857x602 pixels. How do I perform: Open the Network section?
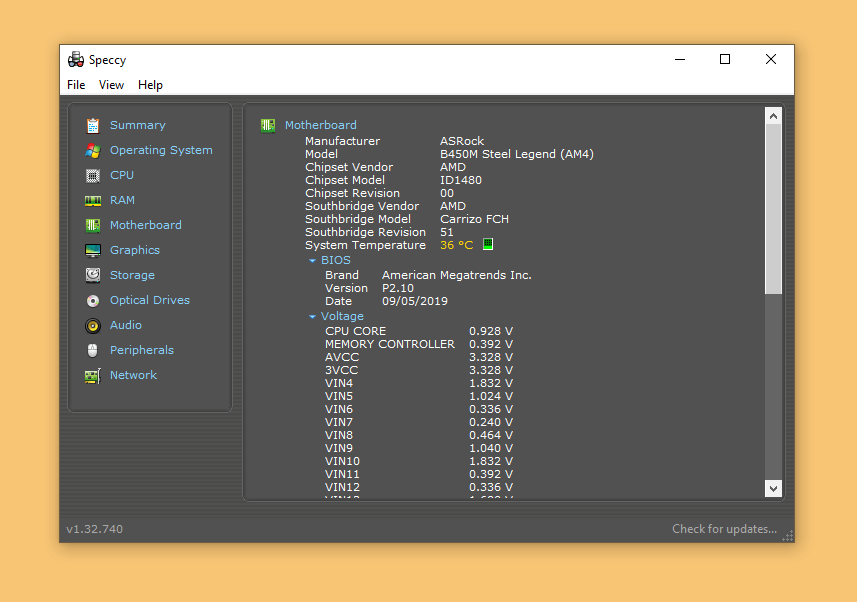coord(133,375)
